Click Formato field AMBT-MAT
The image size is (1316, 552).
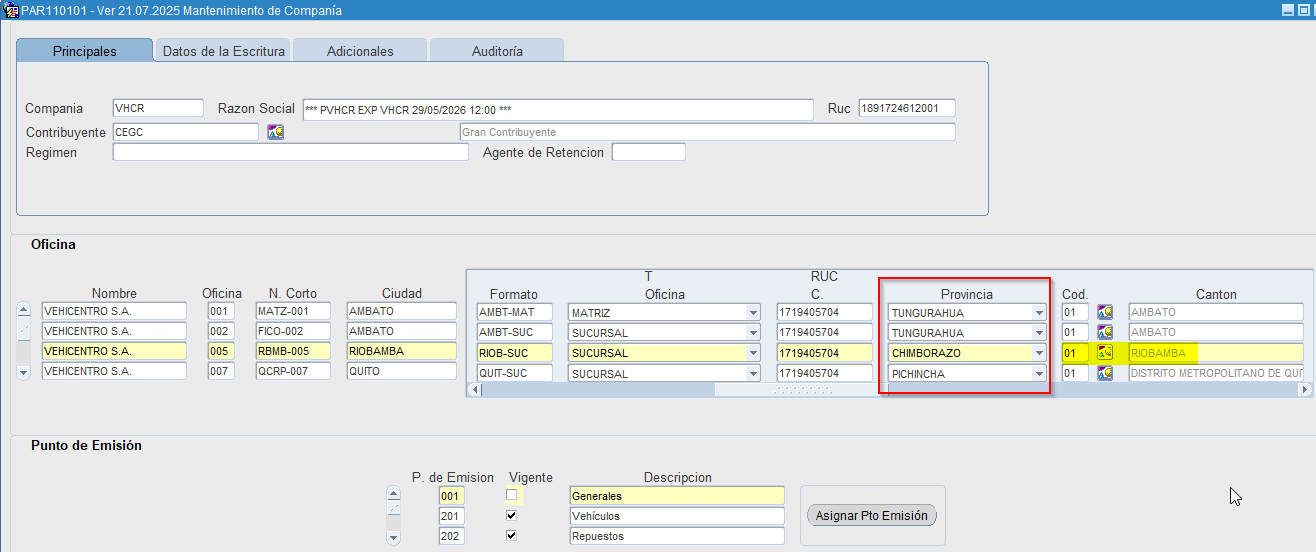(x=515, y=312)
